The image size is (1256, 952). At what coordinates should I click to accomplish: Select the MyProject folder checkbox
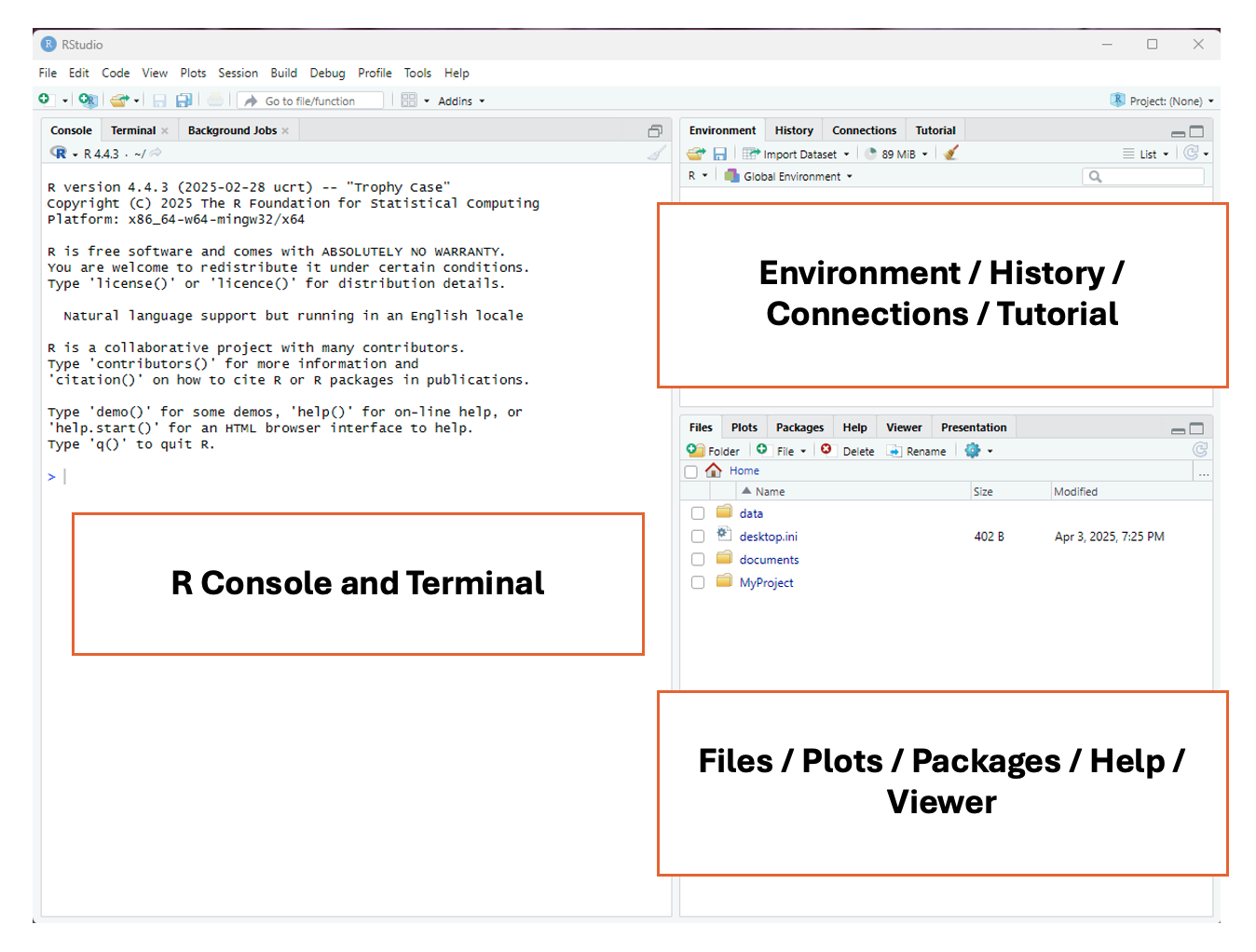tap(698, 582)
